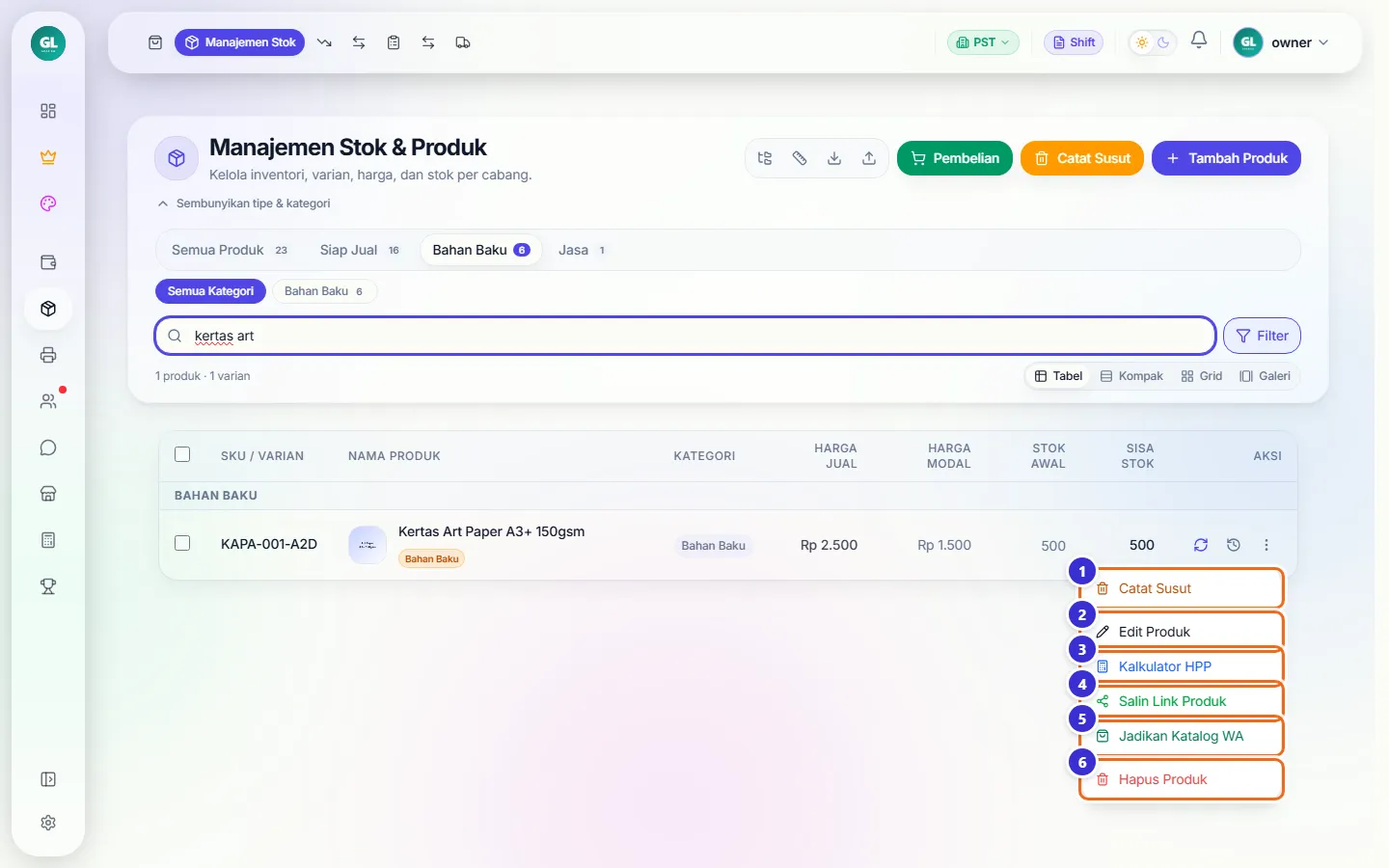Tick the select-all checkbox in table header
Viewport: 1389px width, 868px height.
[182, 454]
